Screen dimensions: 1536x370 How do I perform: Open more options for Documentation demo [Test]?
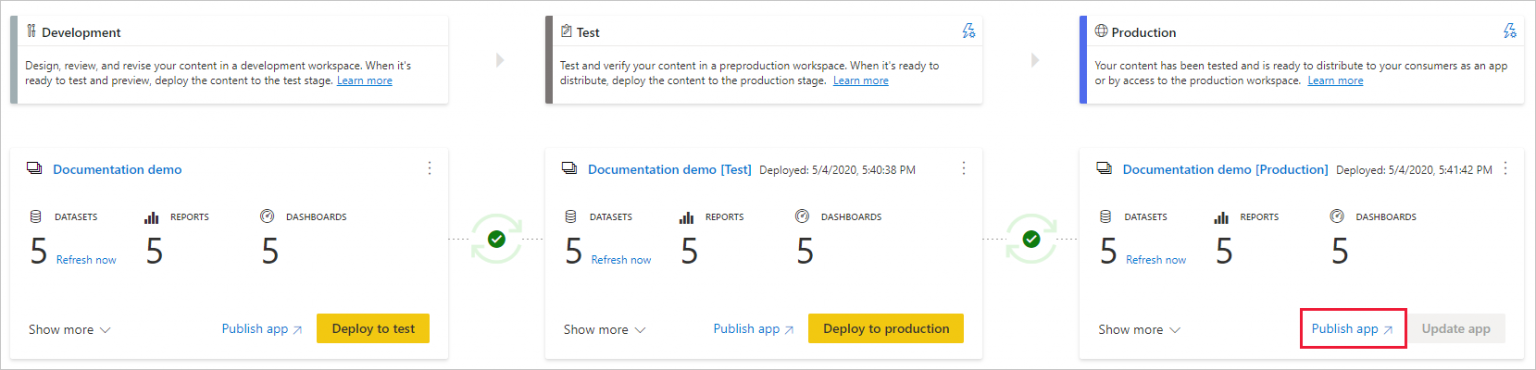point(964,168)
